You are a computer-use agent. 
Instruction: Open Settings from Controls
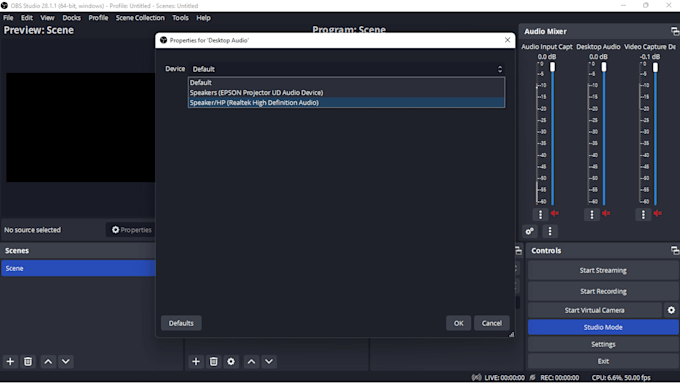(x=603, y=344)
